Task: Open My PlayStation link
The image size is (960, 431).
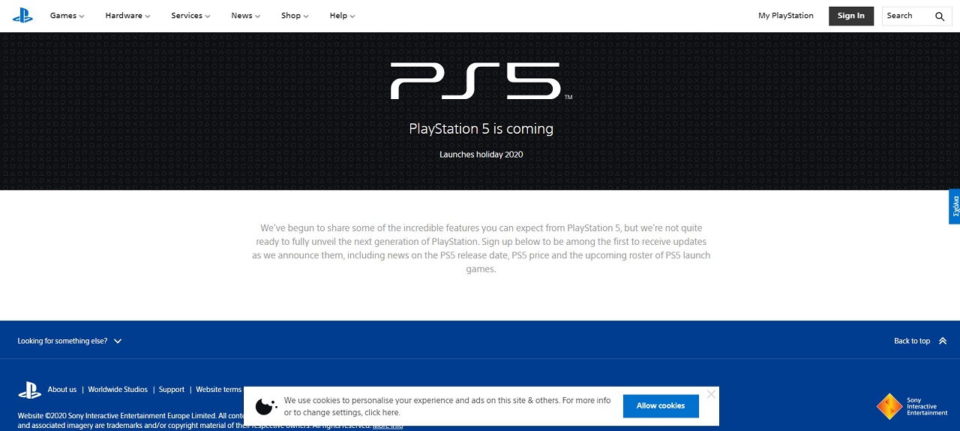Action: click(x=786, y=16)
